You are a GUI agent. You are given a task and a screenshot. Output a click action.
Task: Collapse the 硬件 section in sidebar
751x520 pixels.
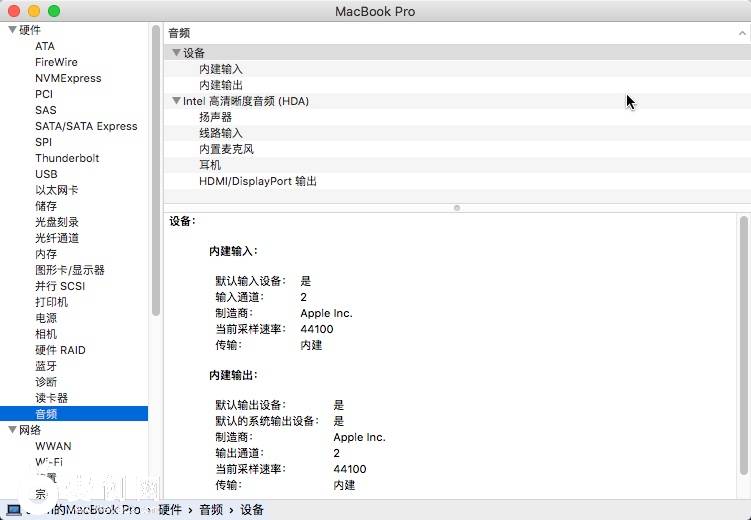(x=12, y=30)
